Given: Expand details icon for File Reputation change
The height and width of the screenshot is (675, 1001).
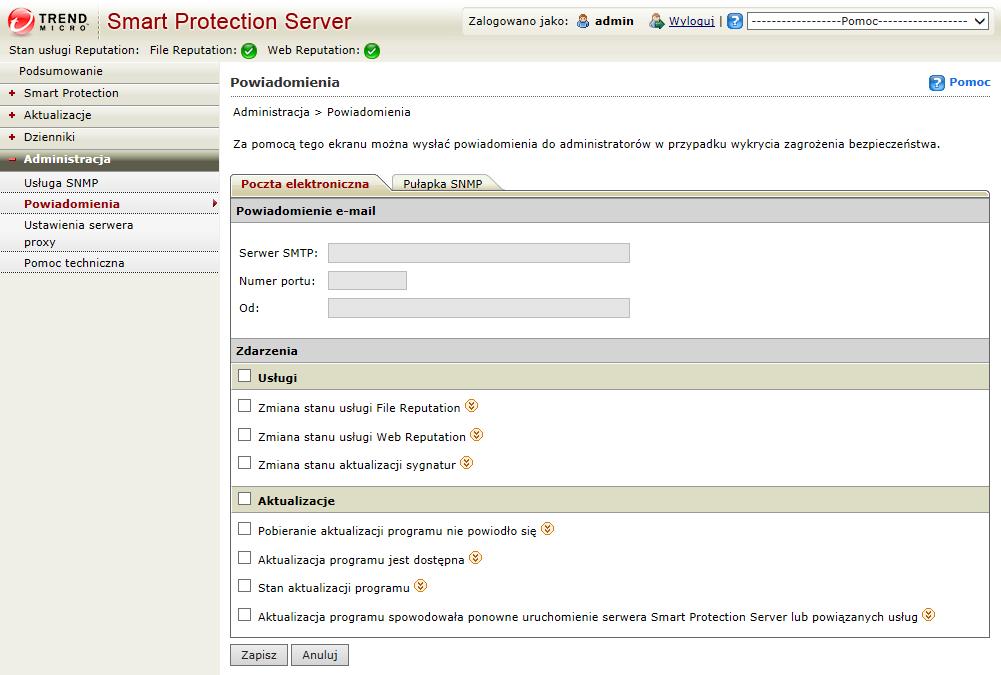Looking at the screenshot, I should 472,406.
